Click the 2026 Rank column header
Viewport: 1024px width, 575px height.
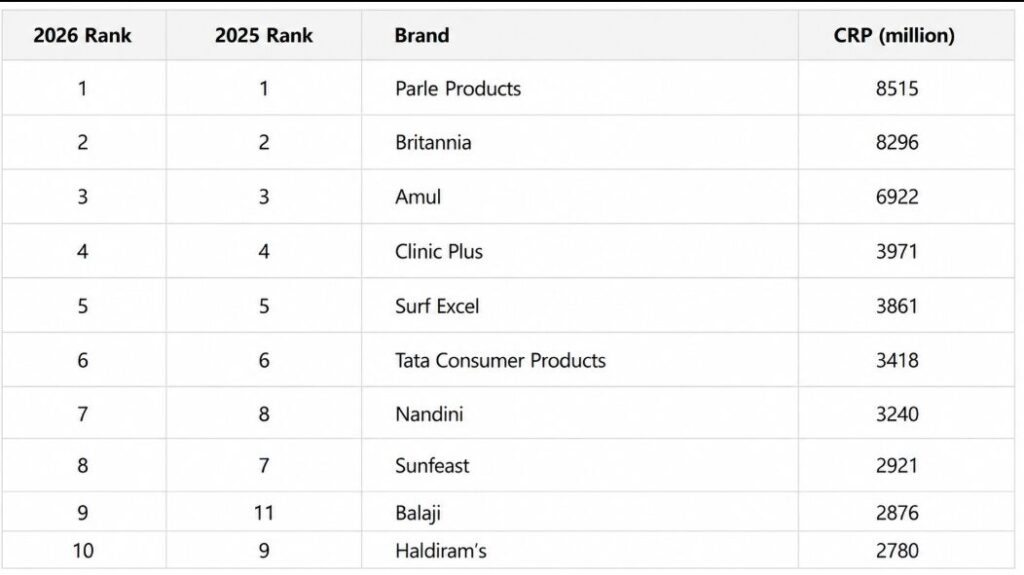coord(82,35)
